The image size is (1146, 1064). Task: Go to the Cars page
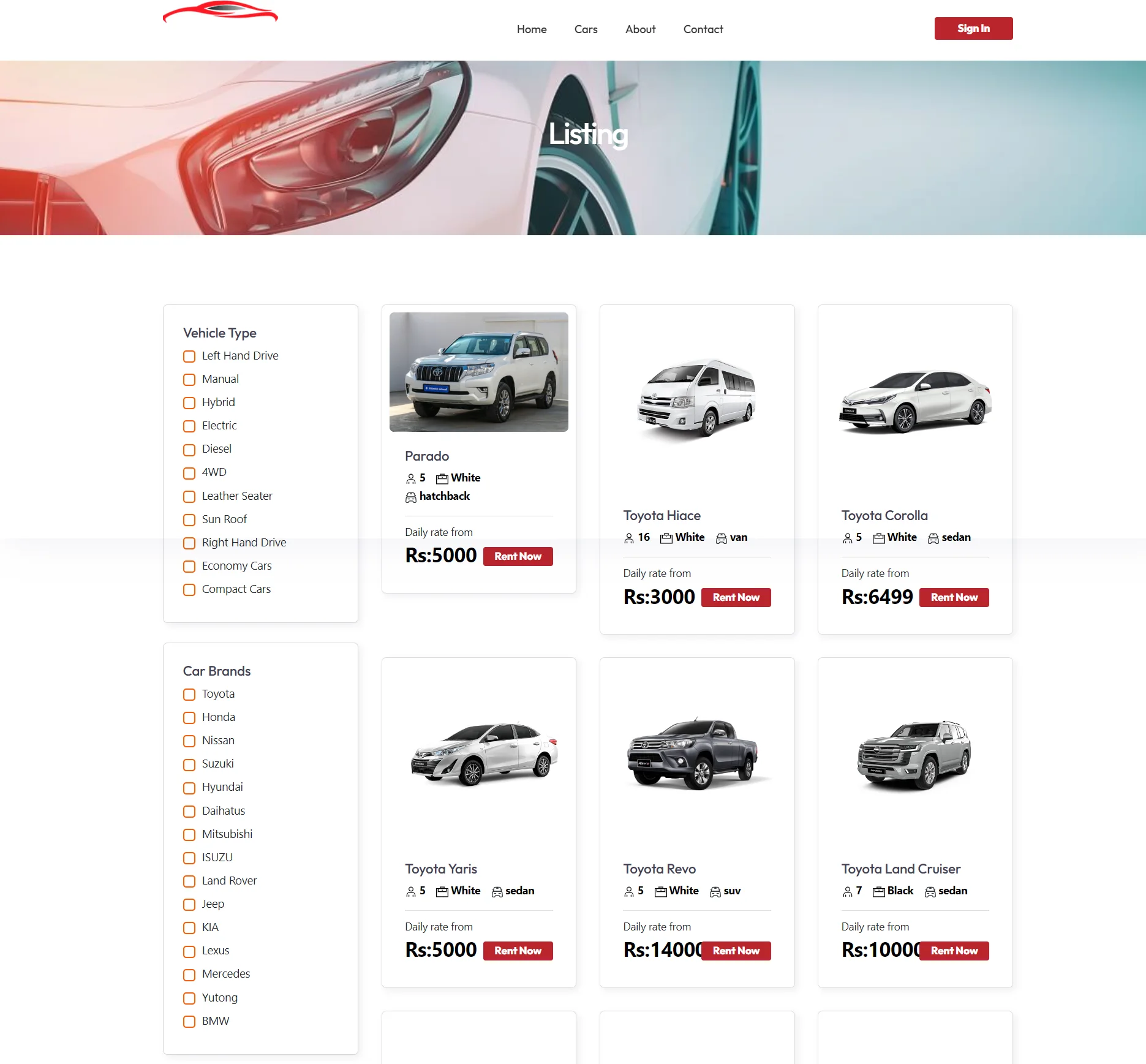(586, 29)
